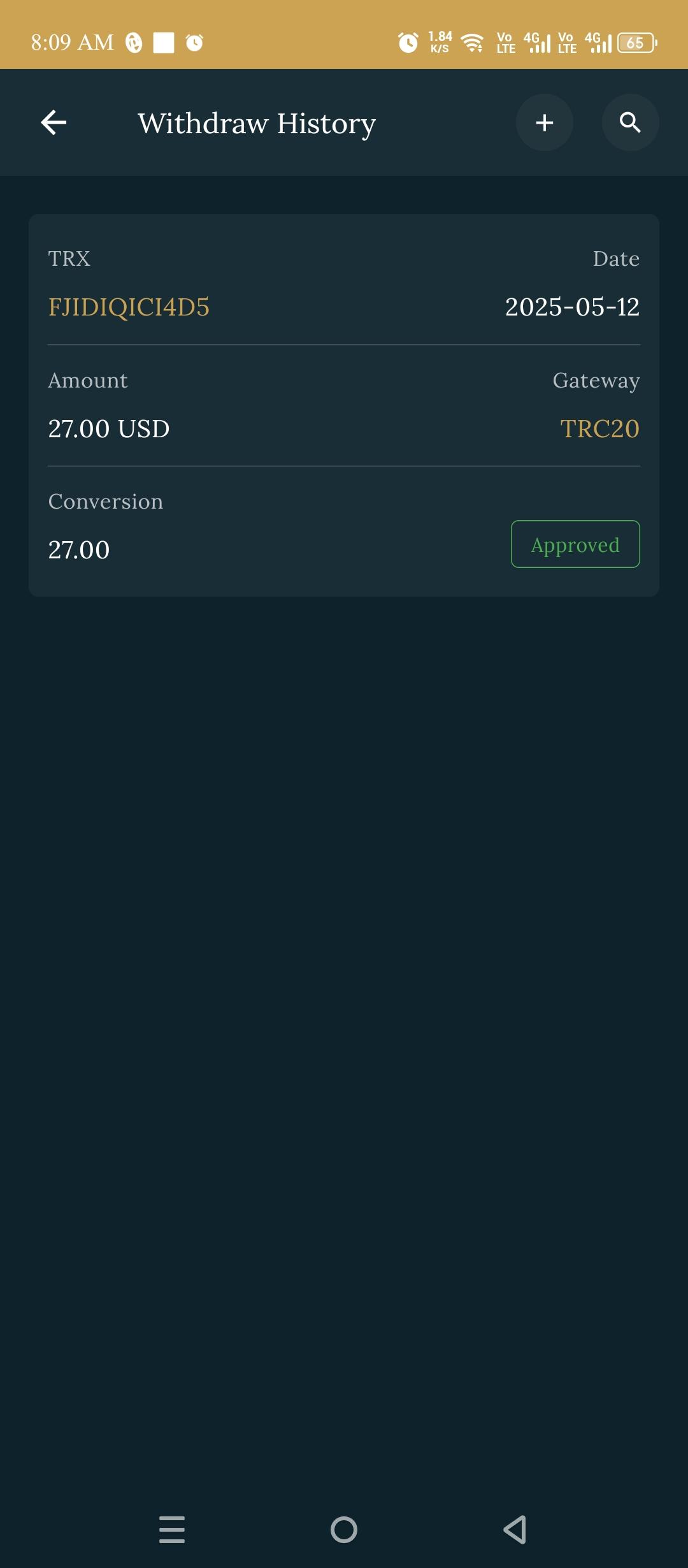Tap the TRX label in the card
Image resolution: width=688 pixels, height=1568 pixels.
(x=69, y=259)
